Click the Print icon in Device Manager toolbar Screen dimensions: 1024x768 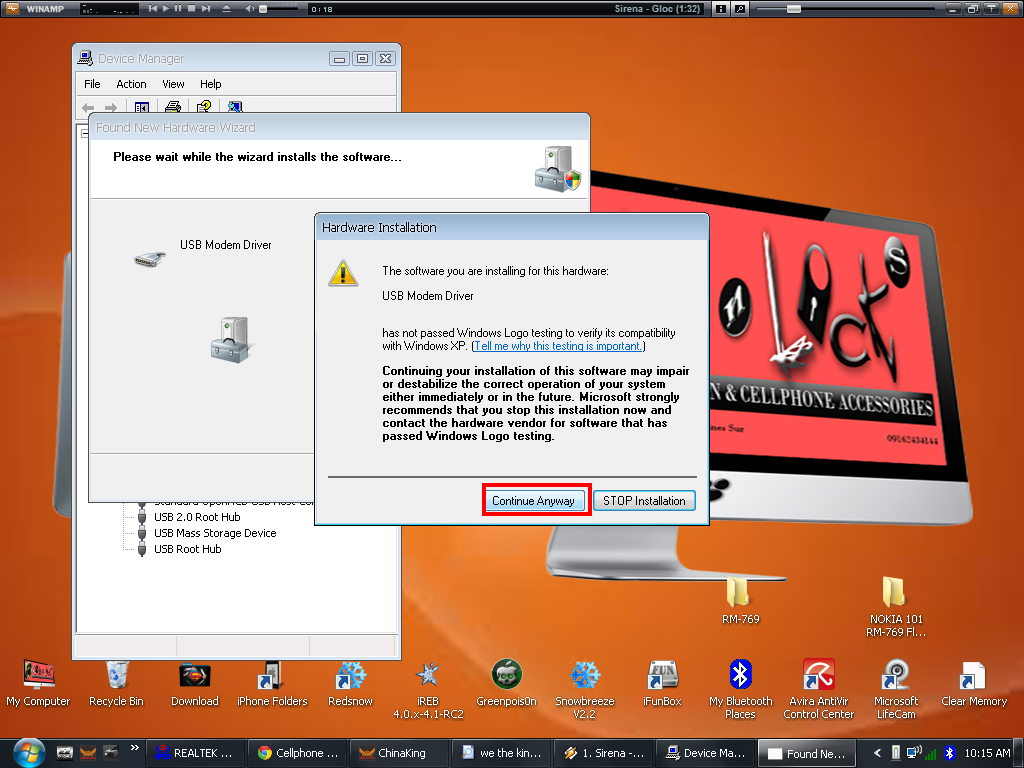tap(172, 106)
